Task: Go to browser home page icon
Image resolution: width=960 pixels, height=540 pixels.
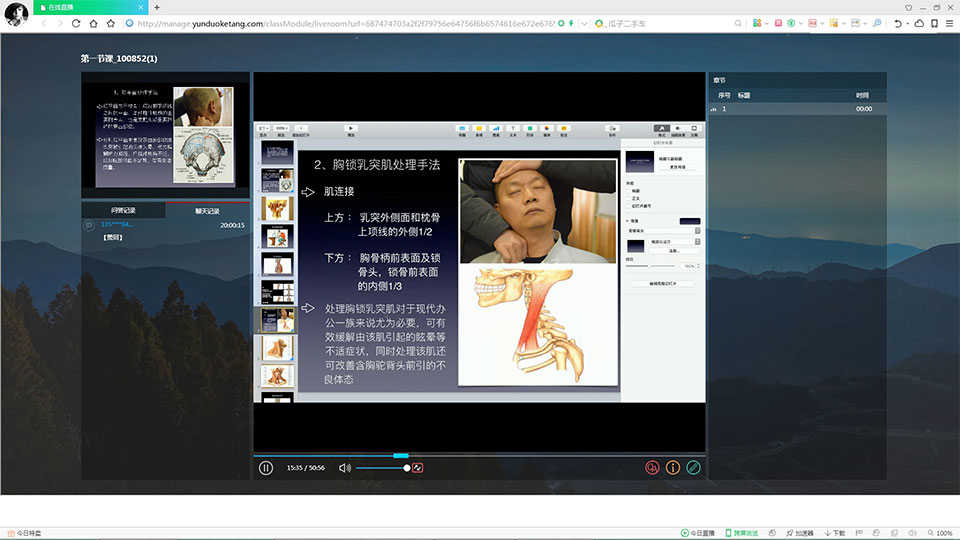Action: (93, 23)
